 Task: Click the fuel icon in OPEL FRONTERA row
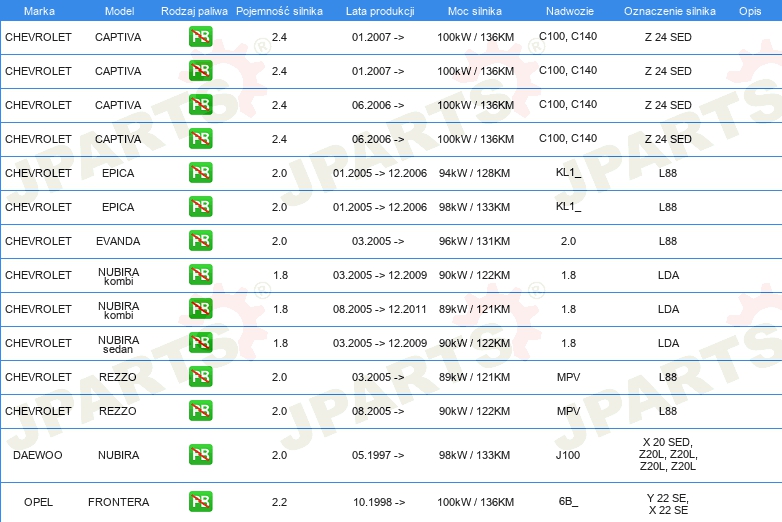[x=200, y=502]
